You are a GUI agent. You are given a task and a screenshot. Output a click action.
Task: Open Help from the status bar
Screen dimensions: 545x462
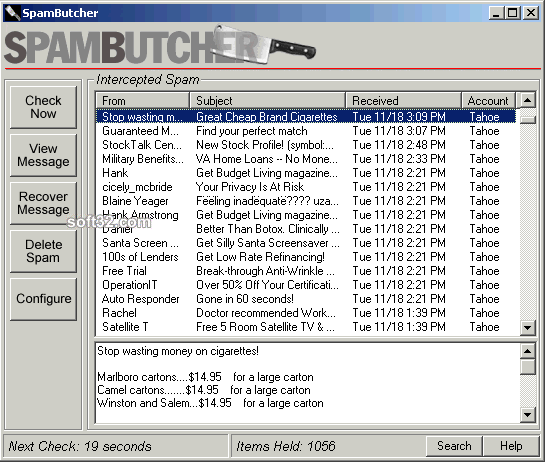click(511, 446)
